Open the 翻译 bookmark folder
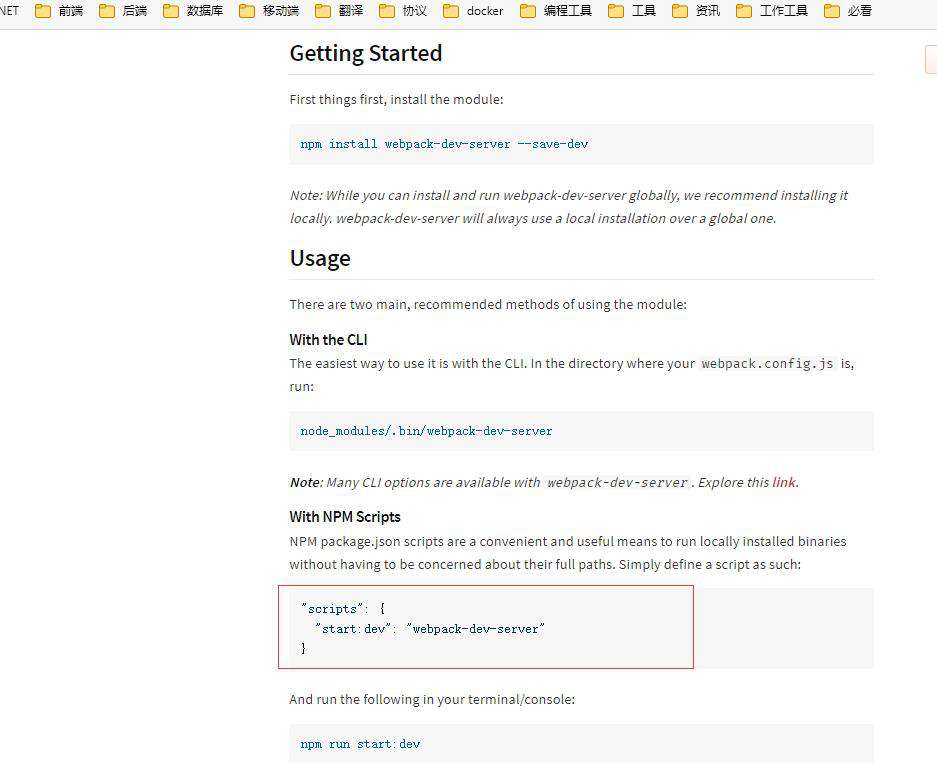Viewport: 937px width, 763px height. coord(339,11)
